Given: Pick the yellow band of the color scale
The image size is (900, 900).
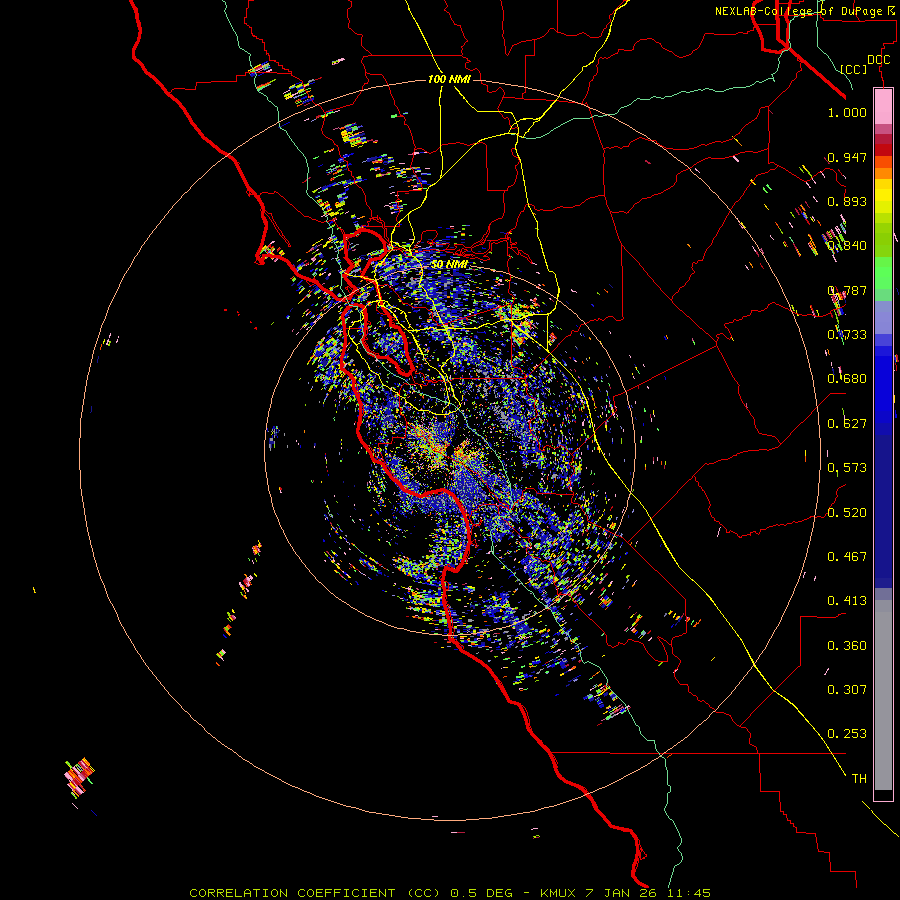Looking at the screenshot, I should pos(883,195).
